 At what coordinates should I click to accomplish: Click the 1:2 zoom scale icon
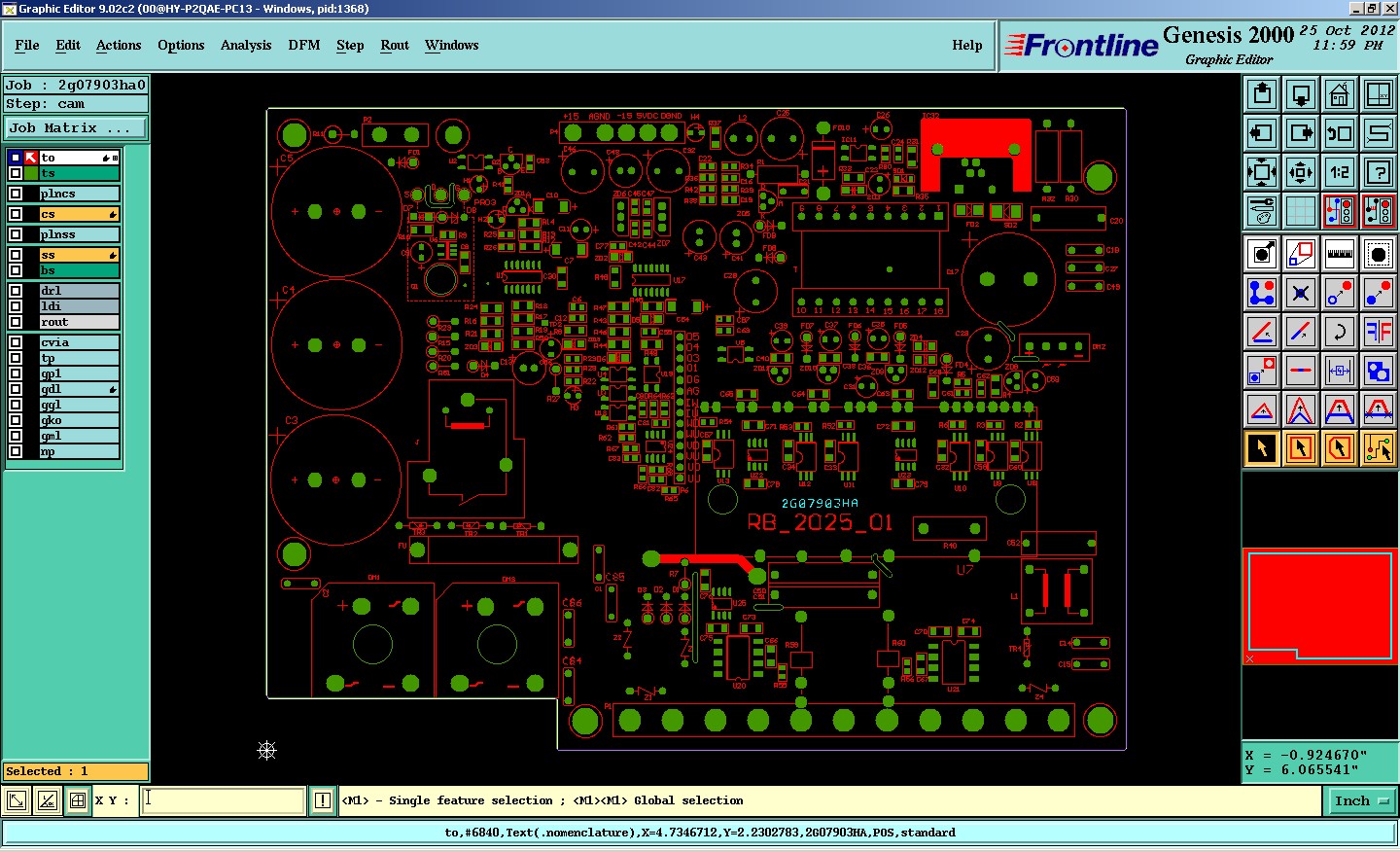tap(1340, 172)
